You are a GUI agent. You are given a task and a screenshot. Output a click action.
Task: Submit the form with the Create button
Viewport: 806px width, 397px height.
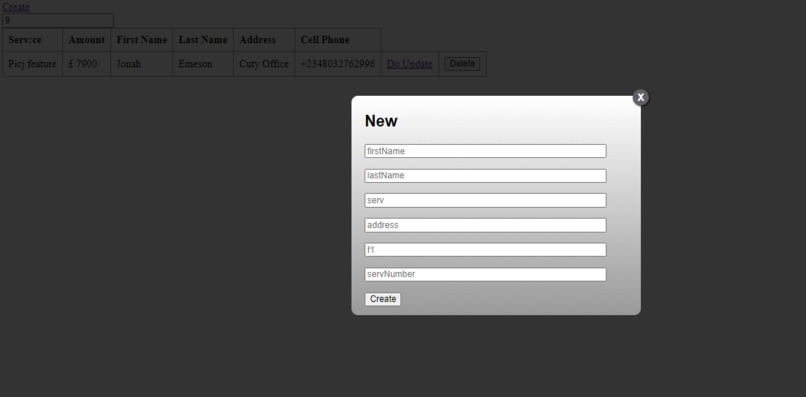coord(383,299)
